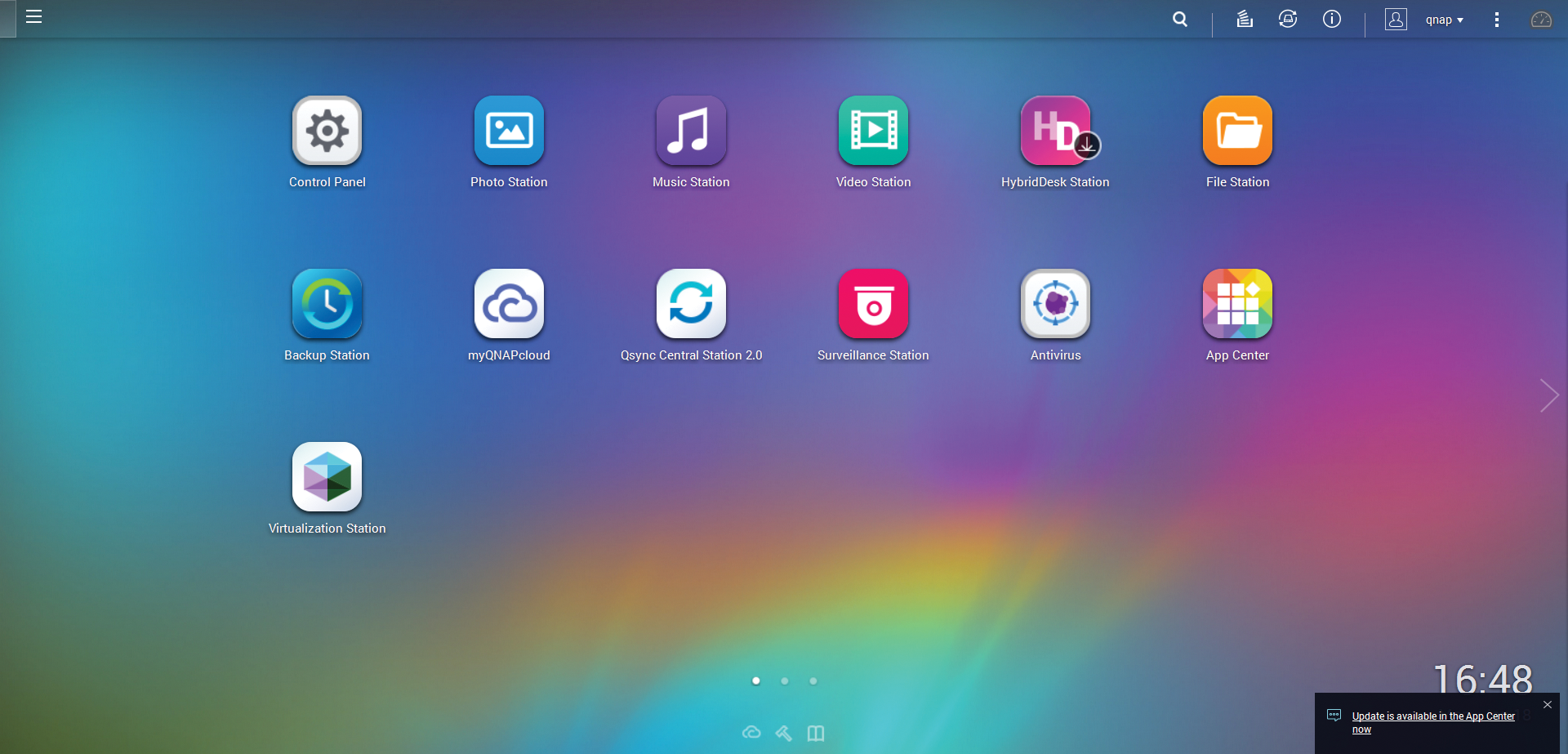Open File Station
The width and height of the screenshot is (1568, 754).
point(1237,132)
